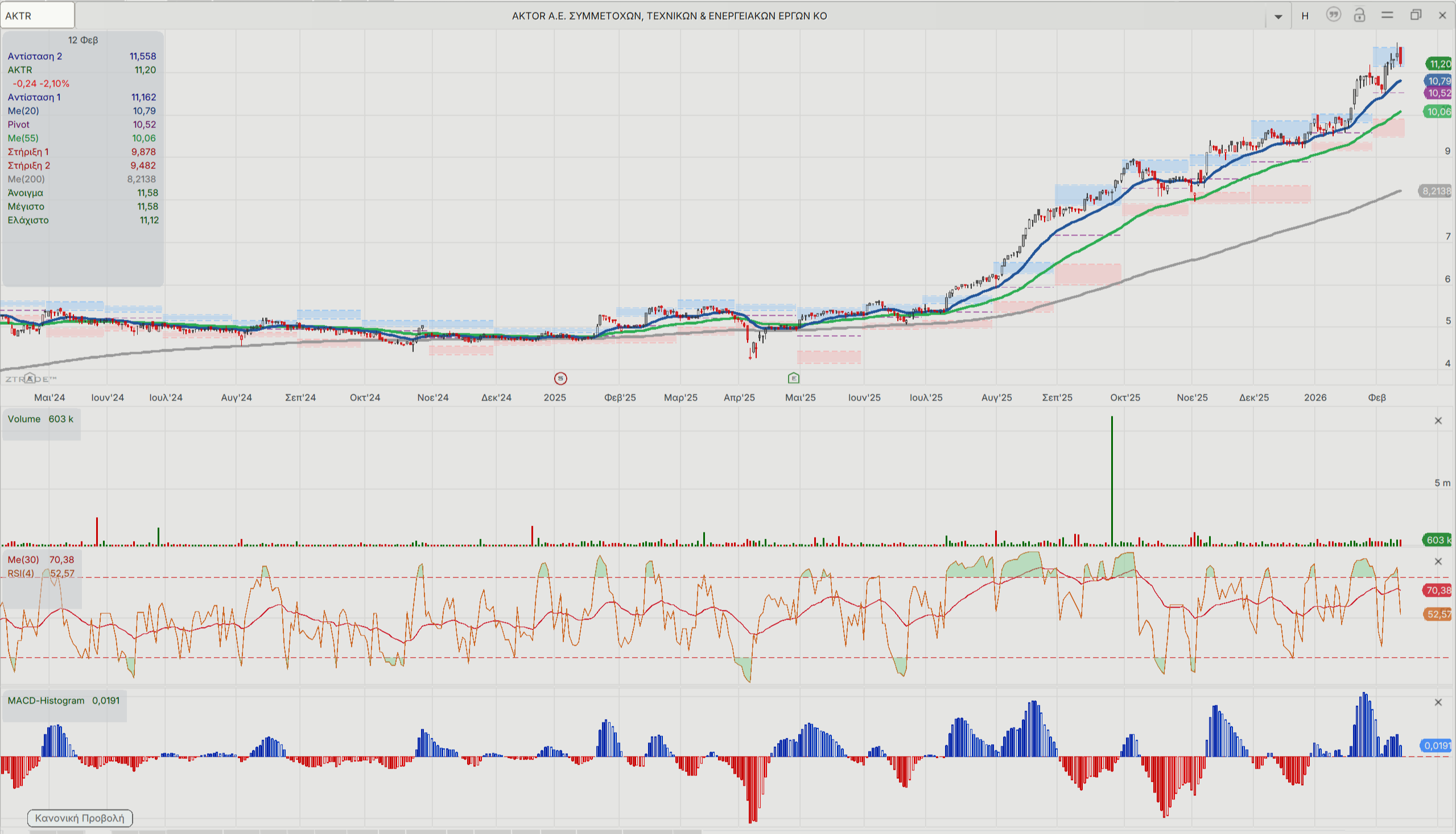This screenshot has height=834, width=1456.
Task: Click the MACD-Histogram indicator label
Action: tap(46, 700)
